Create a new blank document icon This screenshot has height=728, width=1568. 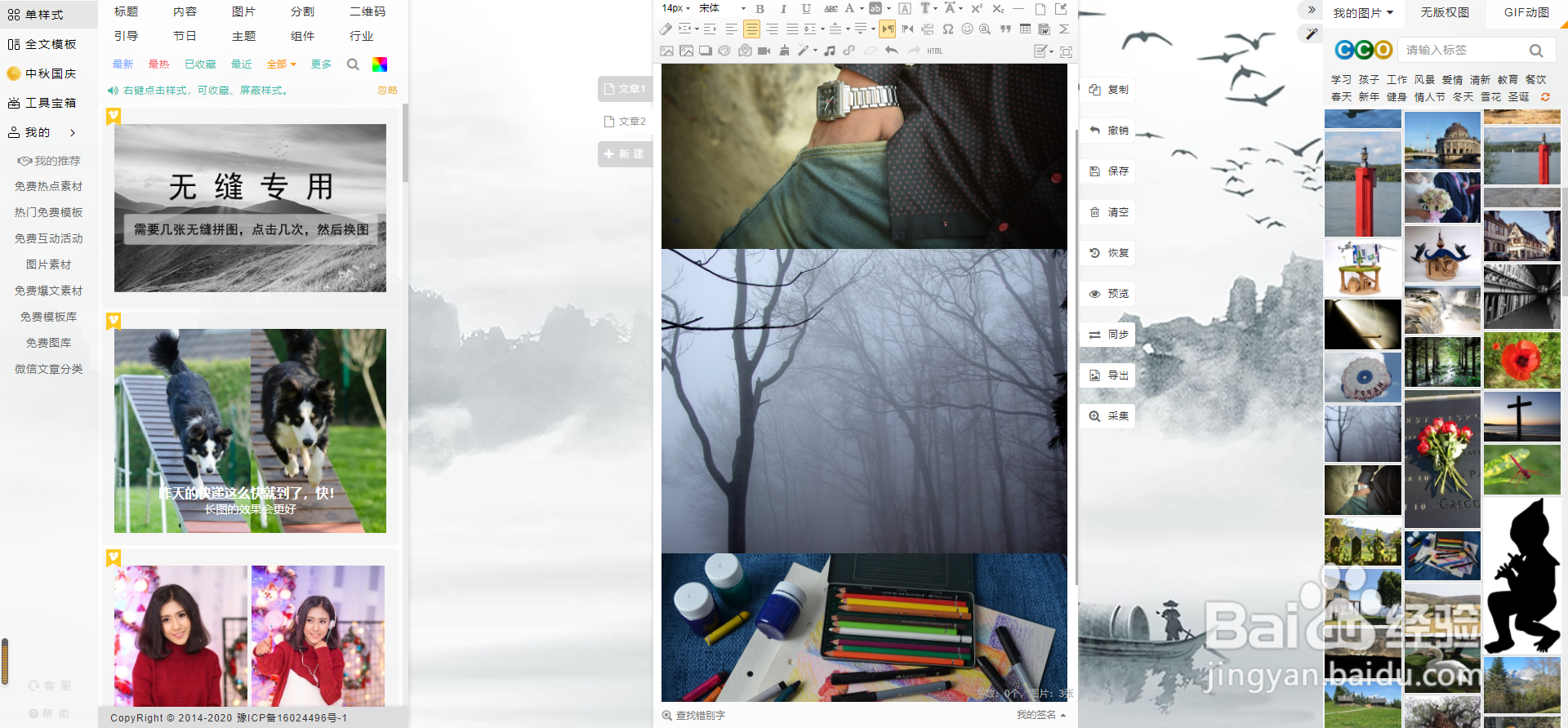click(1040, 9)
